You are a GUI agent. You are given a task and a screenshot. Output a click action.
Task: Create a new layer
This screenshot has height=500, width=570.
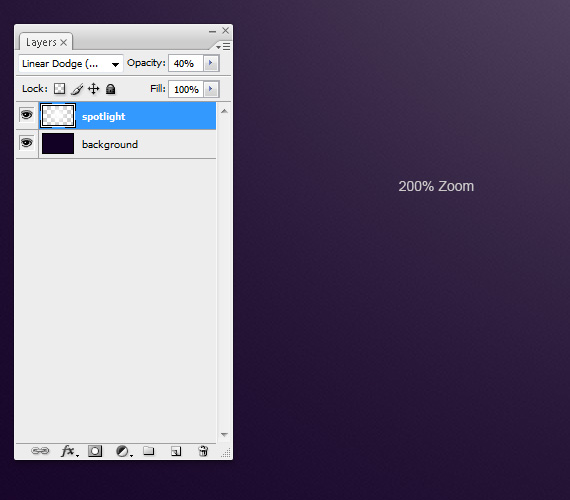176,451
